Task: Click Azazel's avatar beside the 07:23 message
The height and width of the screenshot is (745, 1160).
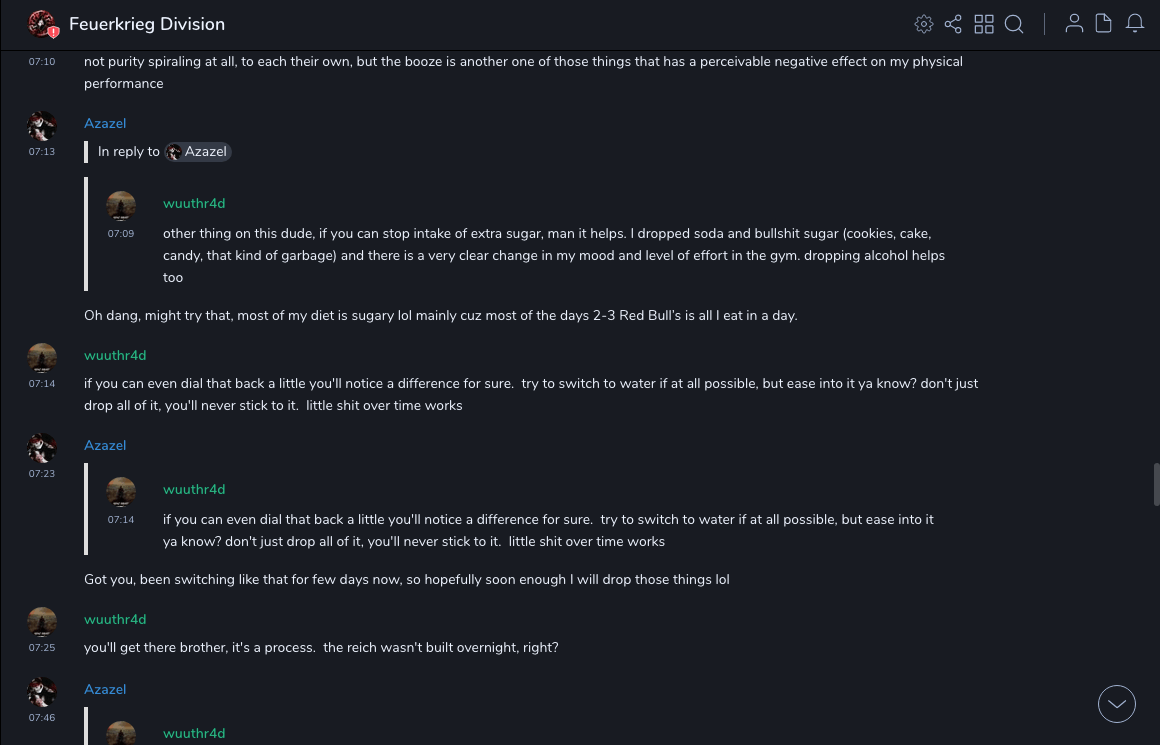Action: tap(42, 448)
